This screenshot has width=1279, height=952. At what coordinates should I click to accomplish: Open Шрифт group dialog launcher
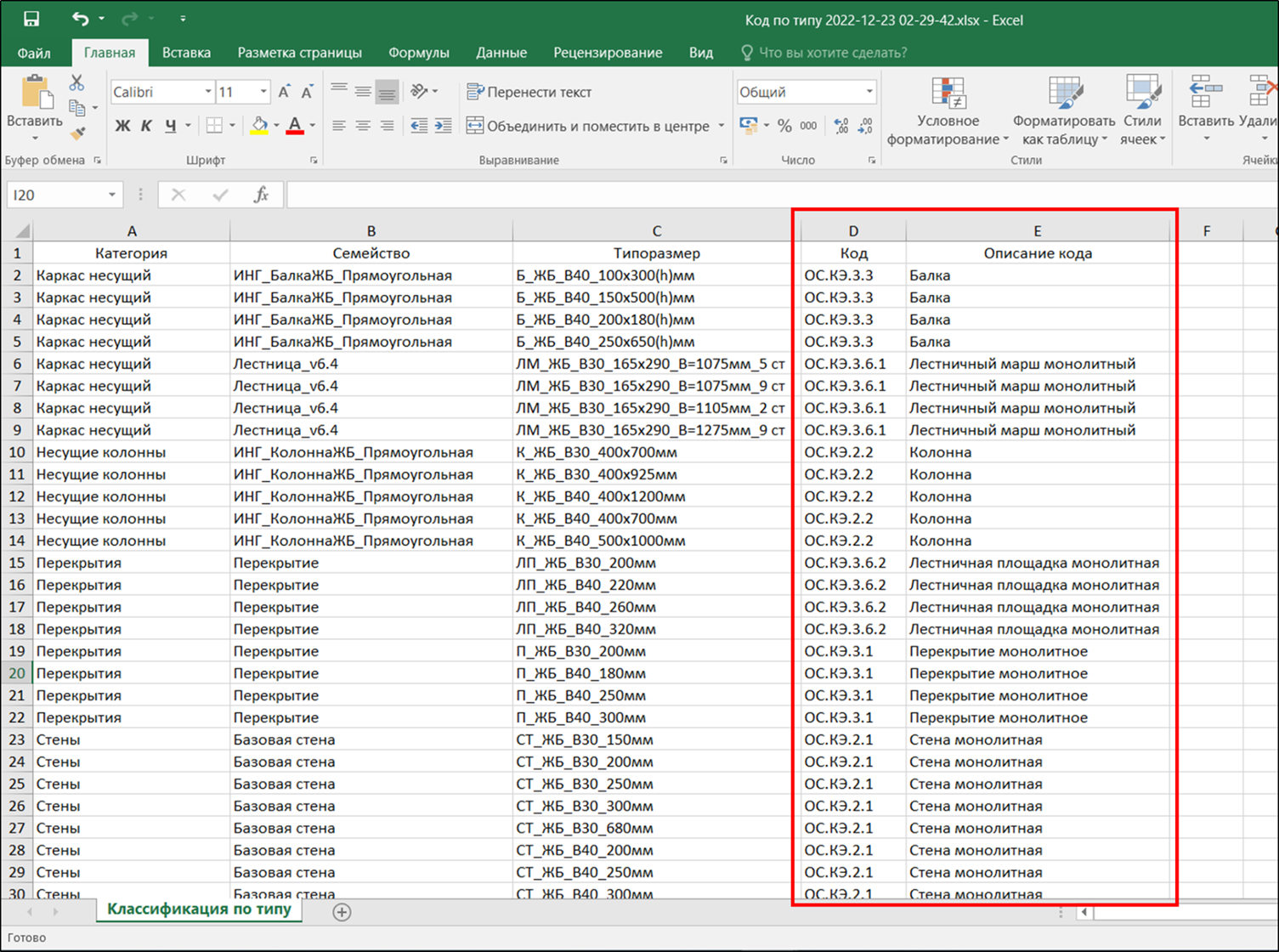click(314, 160)
